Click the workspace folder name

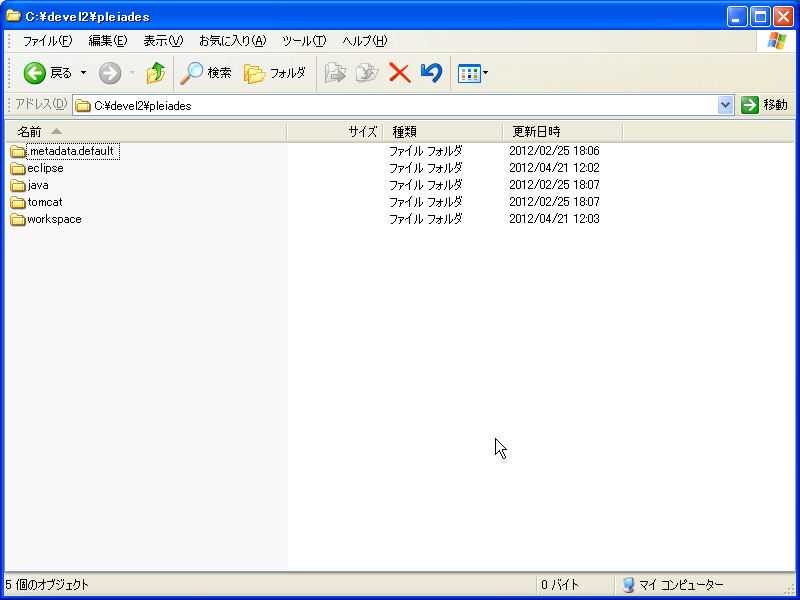[54, 219]
